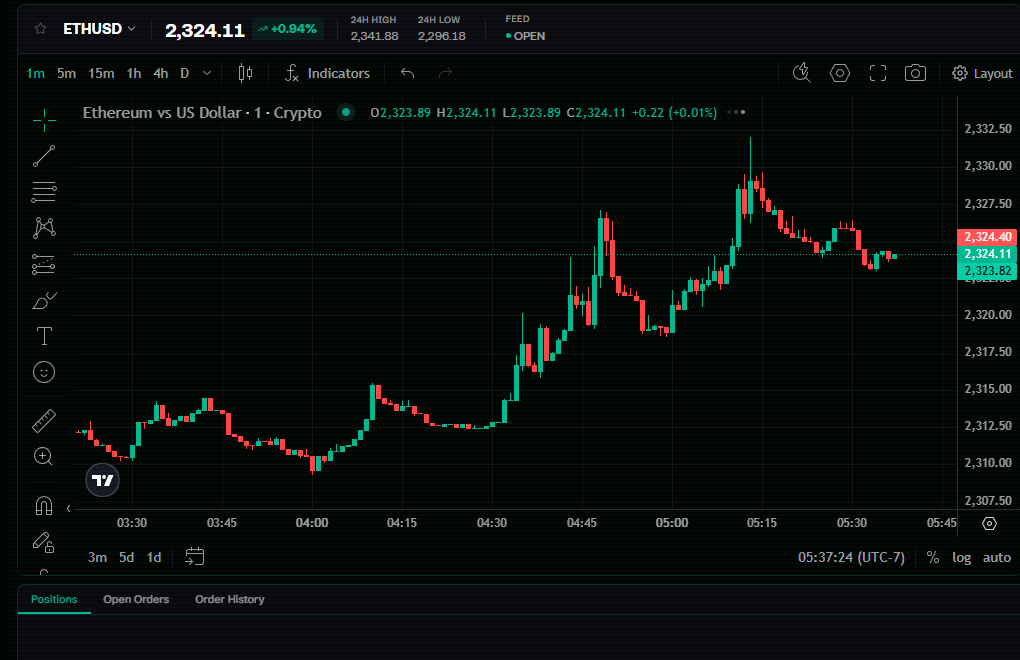Open timezone selector 05:37:24 (UTC-7)
Screen dimensions: 1020x660
point(852,557)
